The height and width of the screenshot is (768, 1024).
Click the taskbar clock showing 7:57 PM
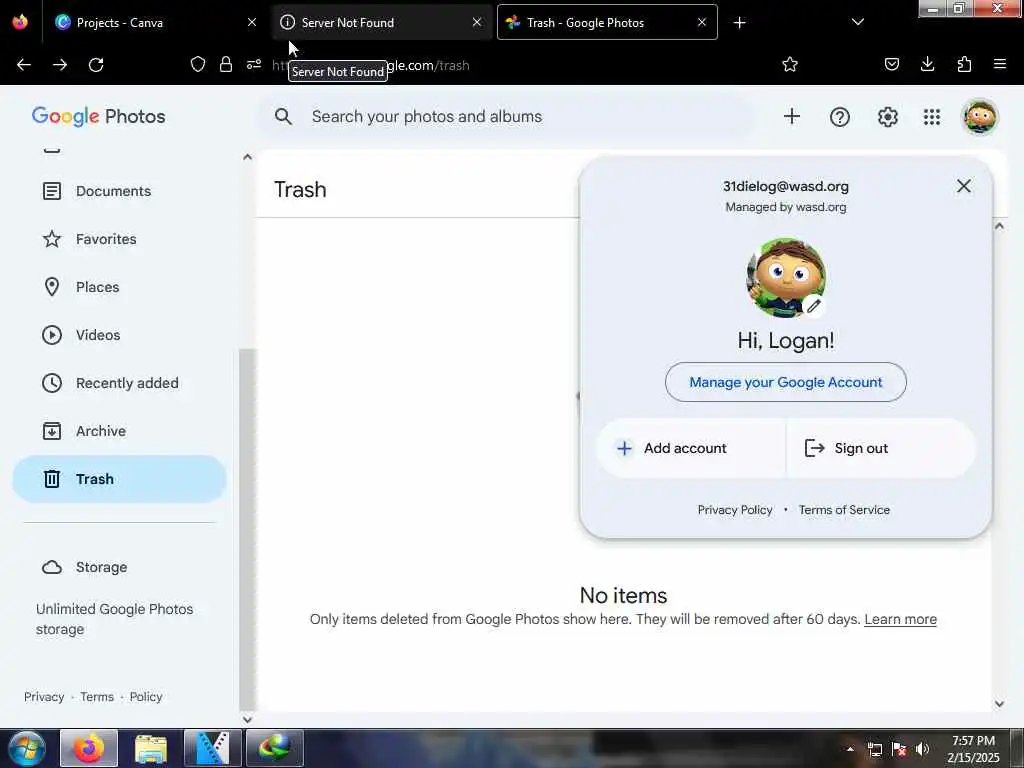(973, 749)
